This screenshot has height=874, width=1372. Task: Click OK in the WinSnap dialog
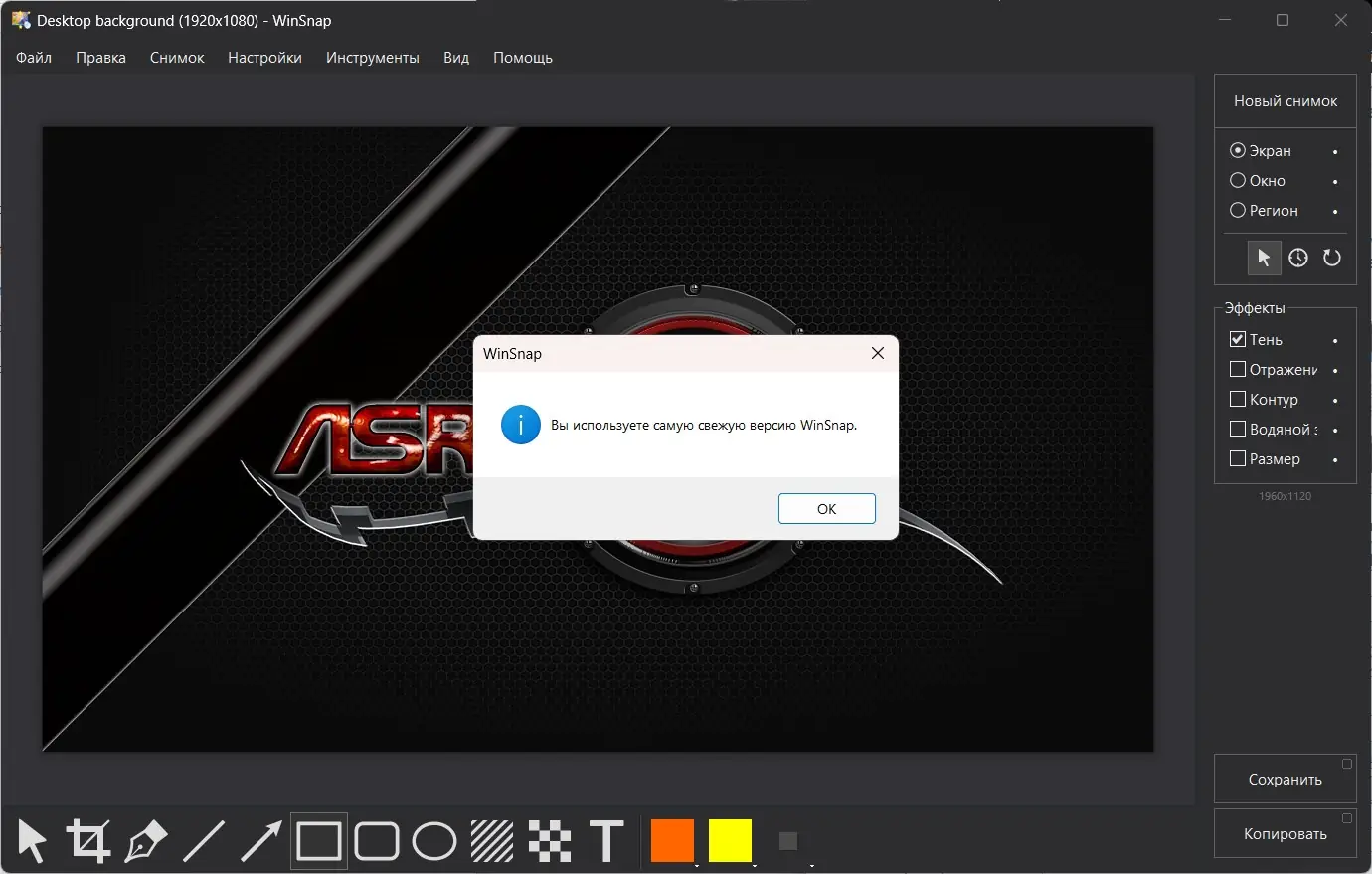[x=827, y=508]
